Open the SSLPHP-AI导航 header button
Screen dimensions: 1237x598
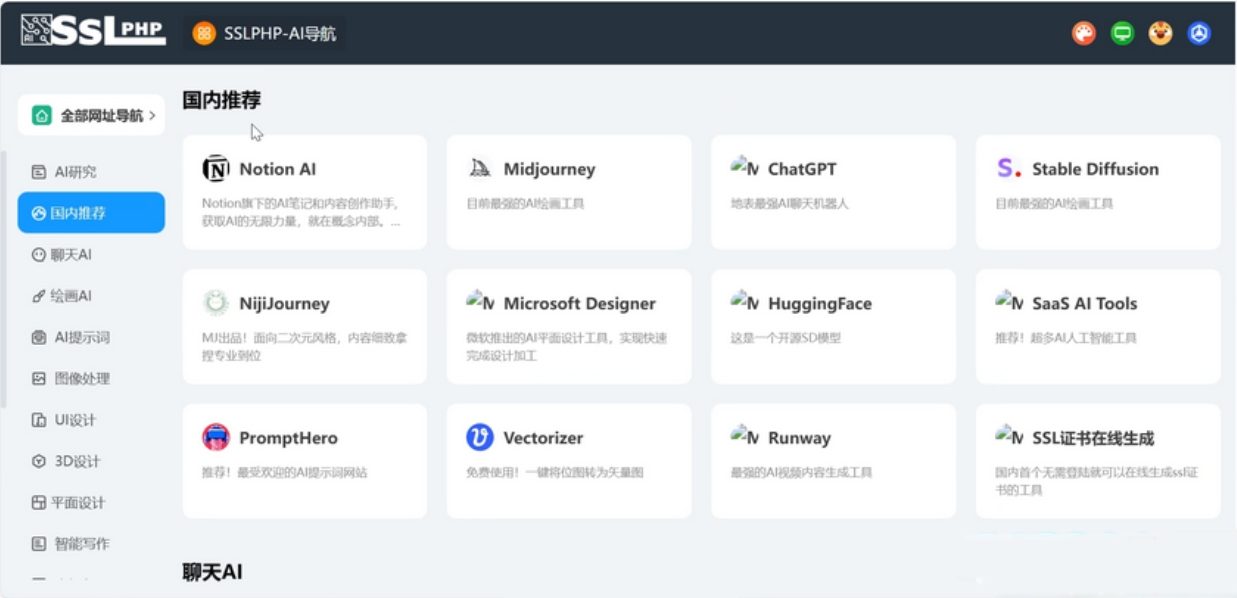click(x=266, y=33)
